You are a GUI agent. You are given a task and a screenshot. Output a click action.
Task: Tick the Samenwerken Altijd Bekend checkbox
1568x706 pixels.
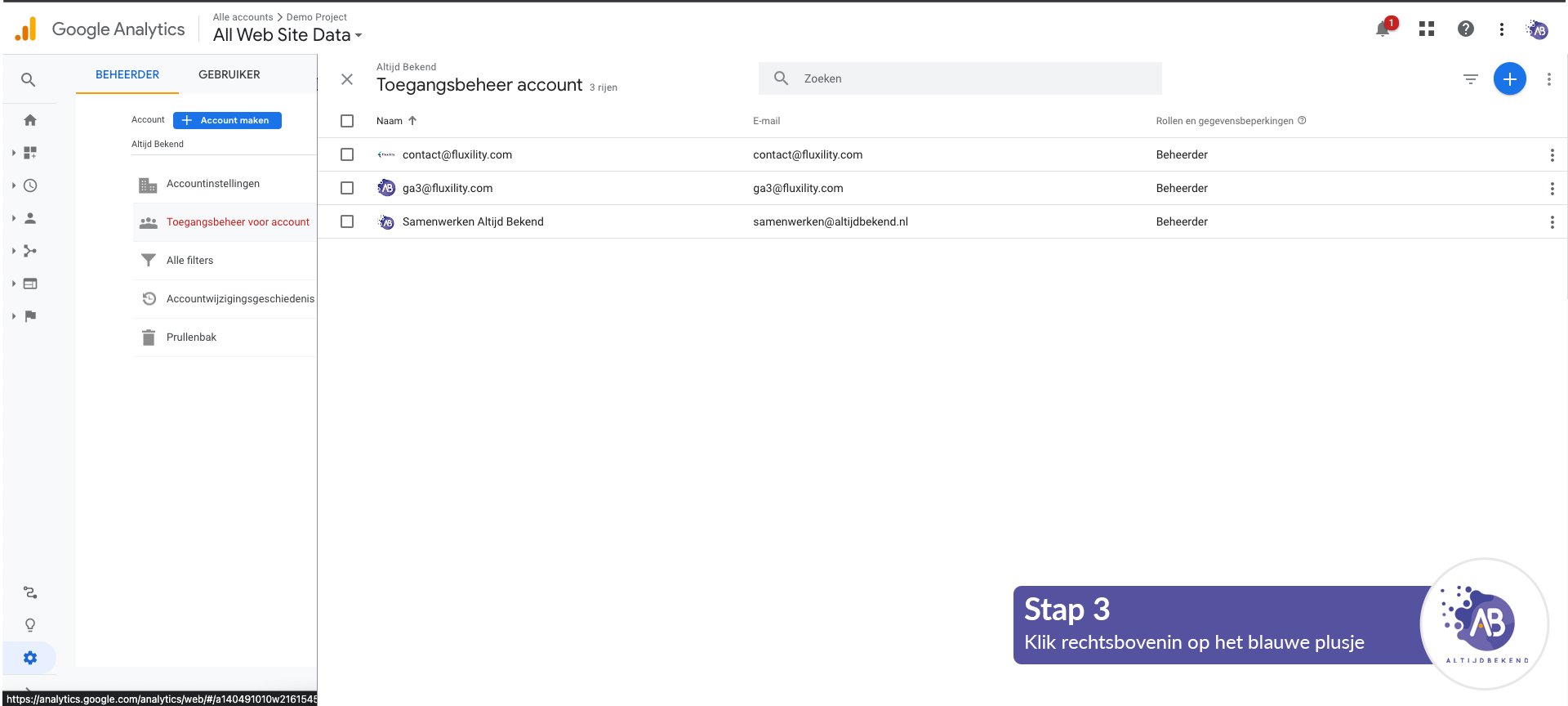click(347, 221)
